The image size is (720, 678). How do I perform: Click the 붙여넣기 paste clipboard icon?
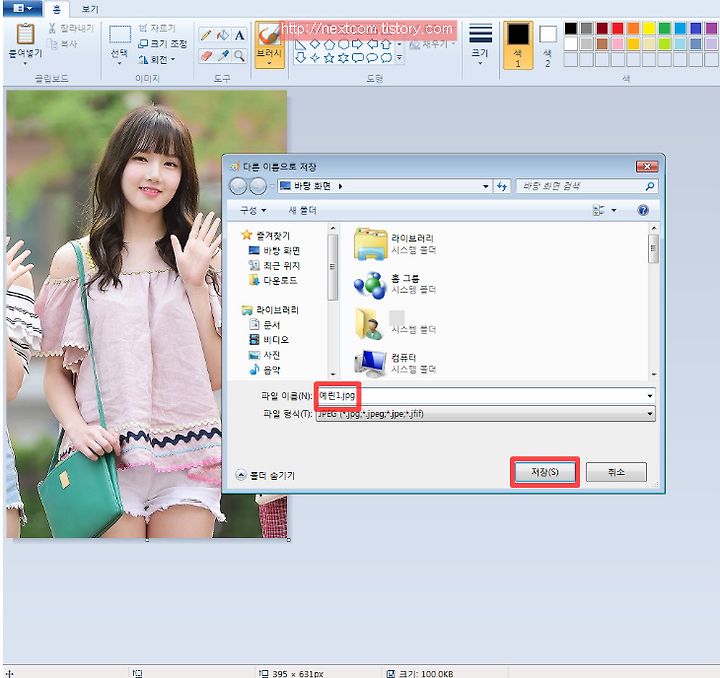coord(25,34)
